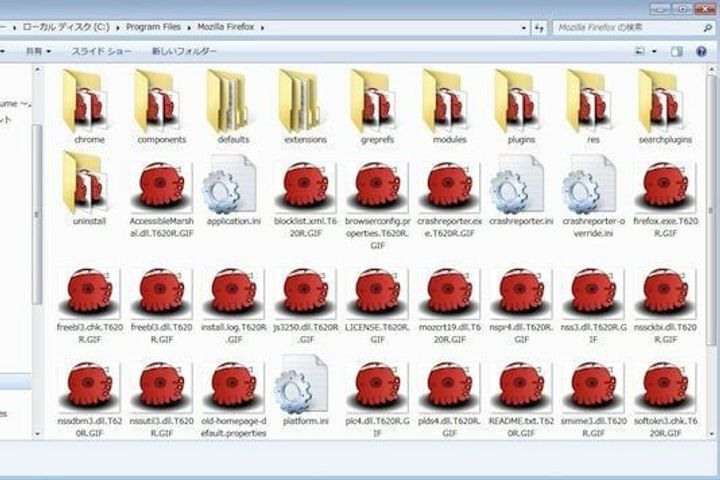Click file list scrollbar down arrow

pos(712,433)
